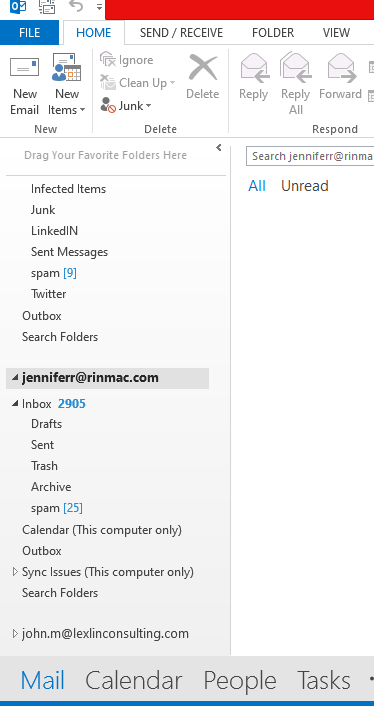The width and height of the screenshot is (374, 706).
Task: Open the FILE tab
Action: tap(29, 32)
